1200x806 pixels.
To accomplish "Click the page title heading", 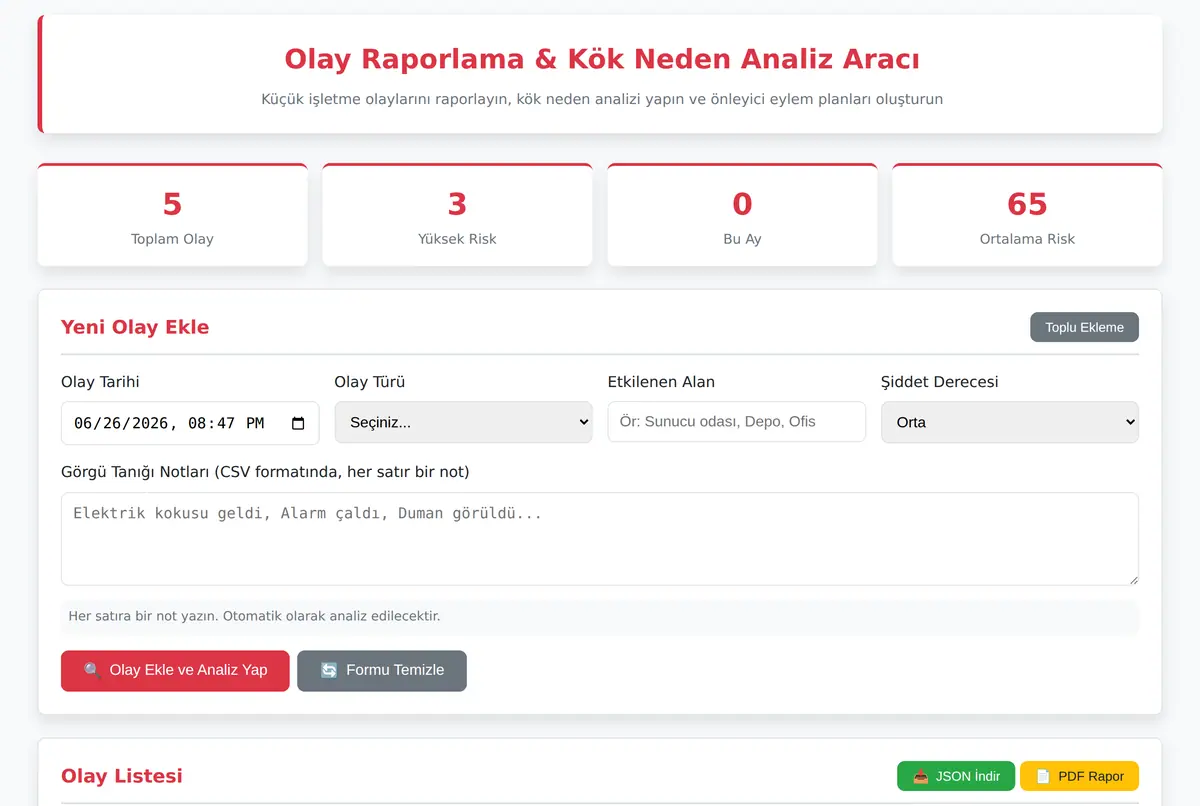I will [602, 59].
